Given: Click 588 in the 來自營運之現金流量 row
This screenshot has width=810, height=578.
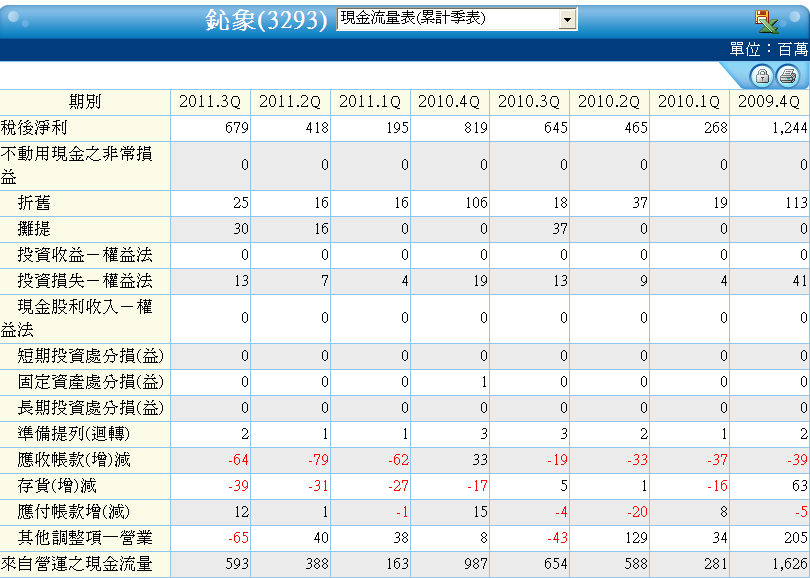Looking at the screenshot, I should pyautogui.click(x=636, y=564).
